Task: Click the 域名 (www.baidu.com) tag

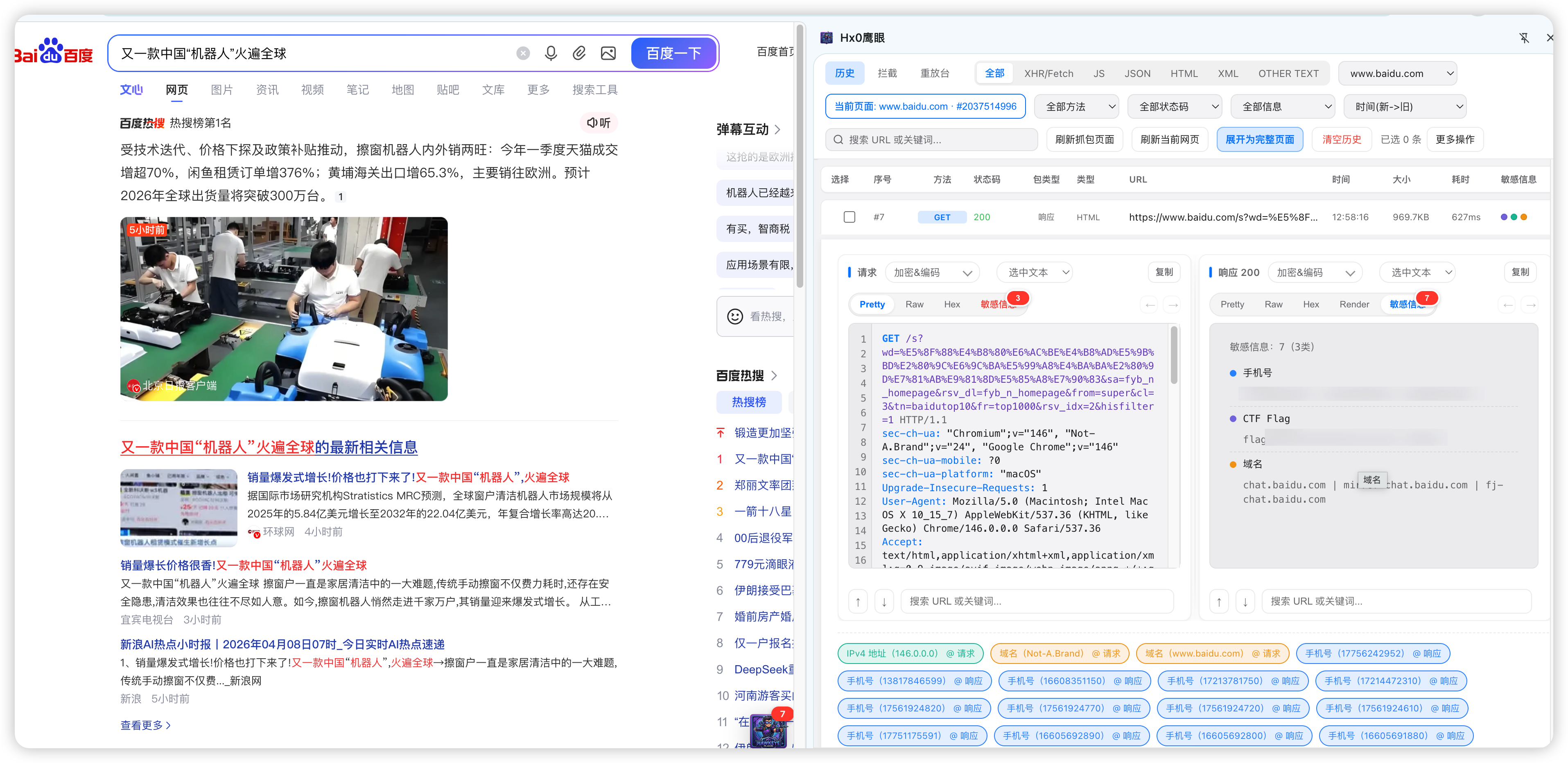Action: point(1212,653)
